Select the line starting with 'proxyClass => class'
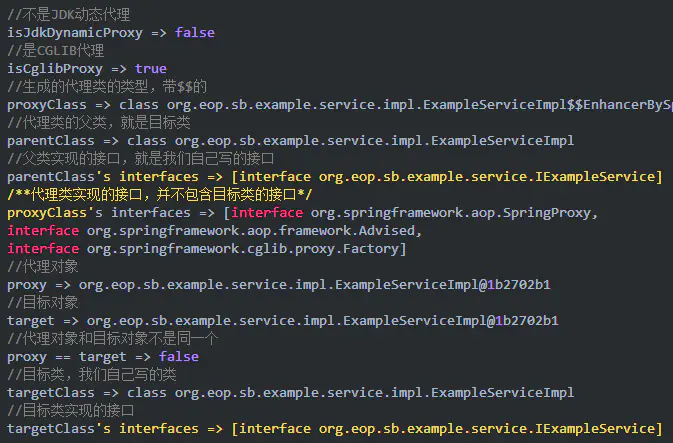The width and height of the screenshot is (673, 443). coord(340,105)
